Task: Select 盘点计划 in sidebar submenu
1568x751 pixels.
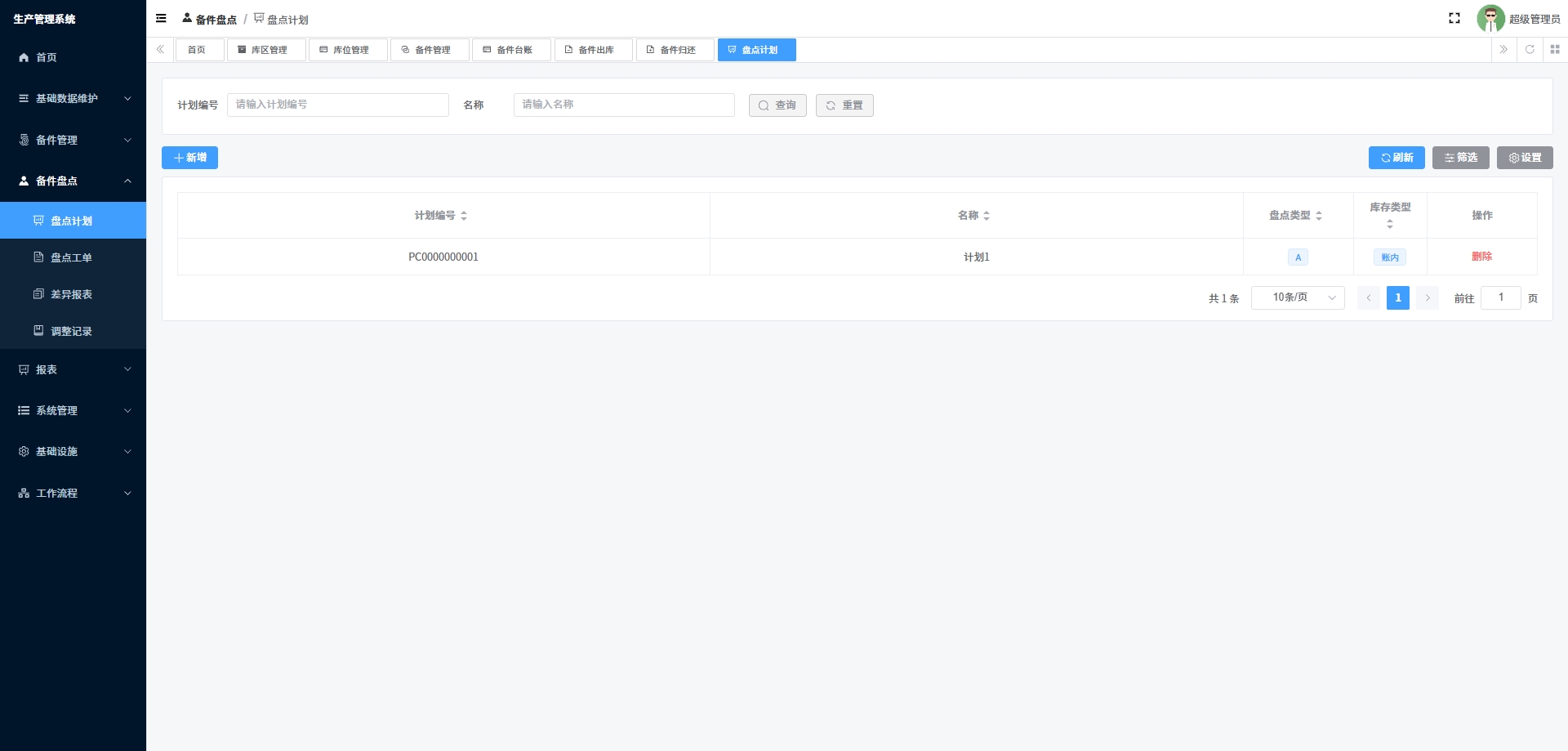Action: tap(73, 221)
